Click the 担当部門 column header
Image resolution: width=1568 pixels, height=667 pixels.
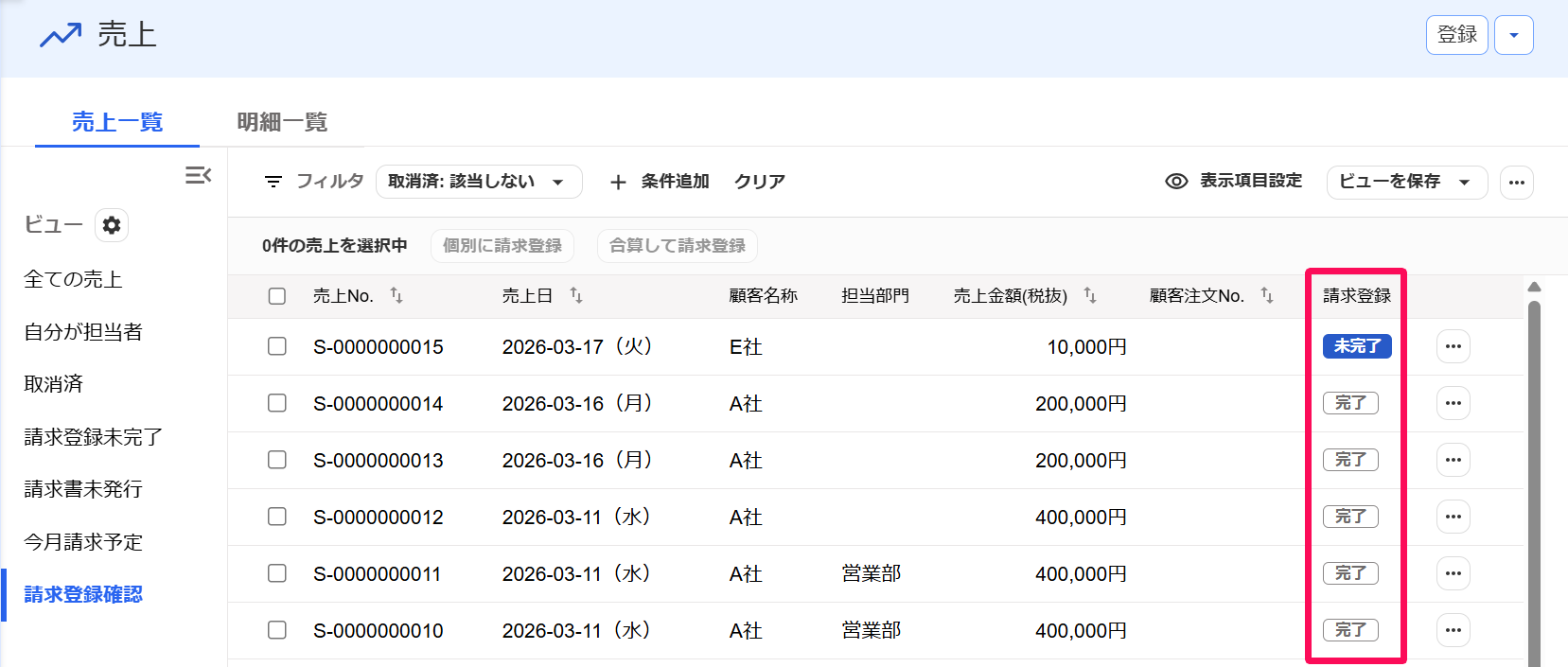click(875, 296)
